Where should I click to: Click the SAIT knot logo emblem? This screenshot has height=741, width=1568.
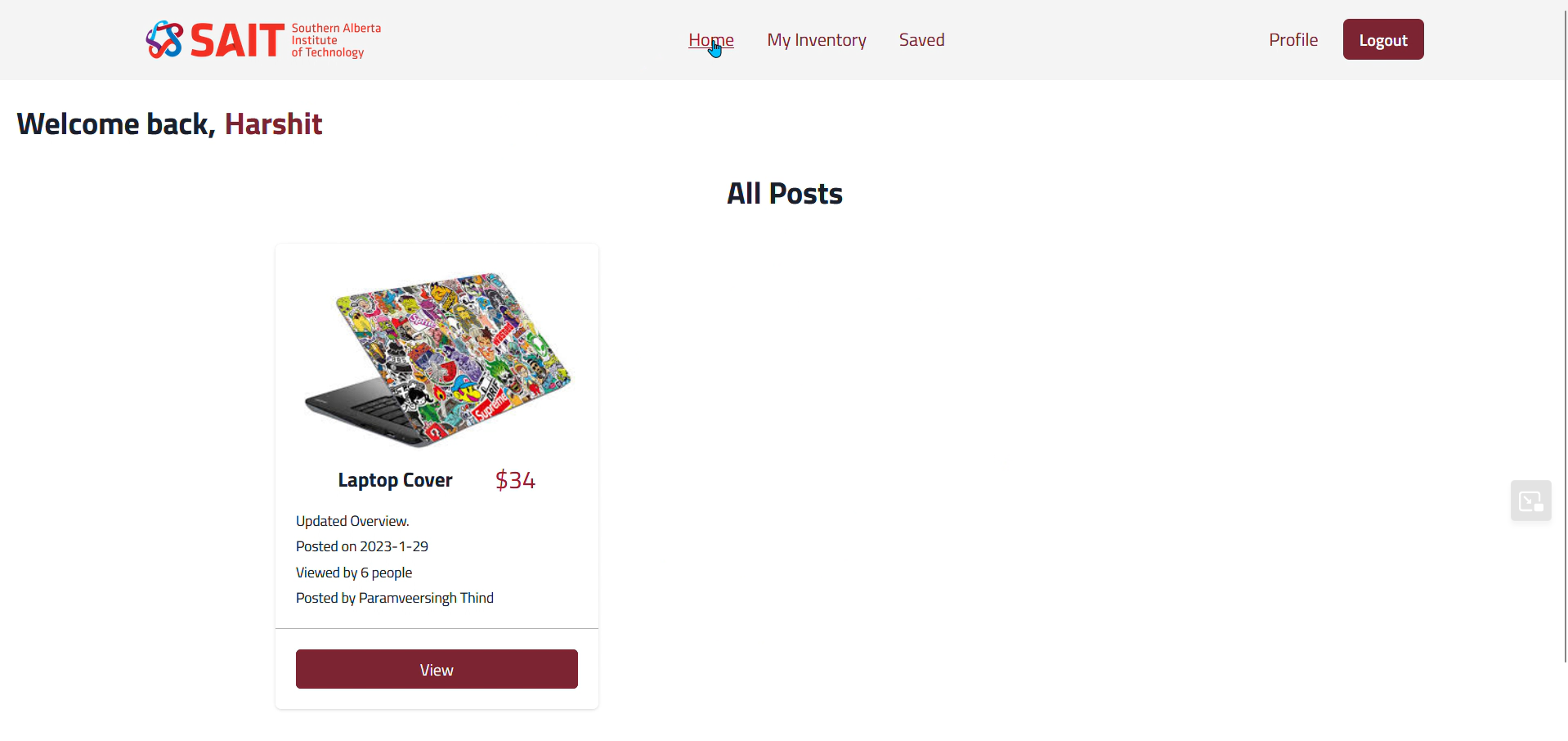(164, 39)
